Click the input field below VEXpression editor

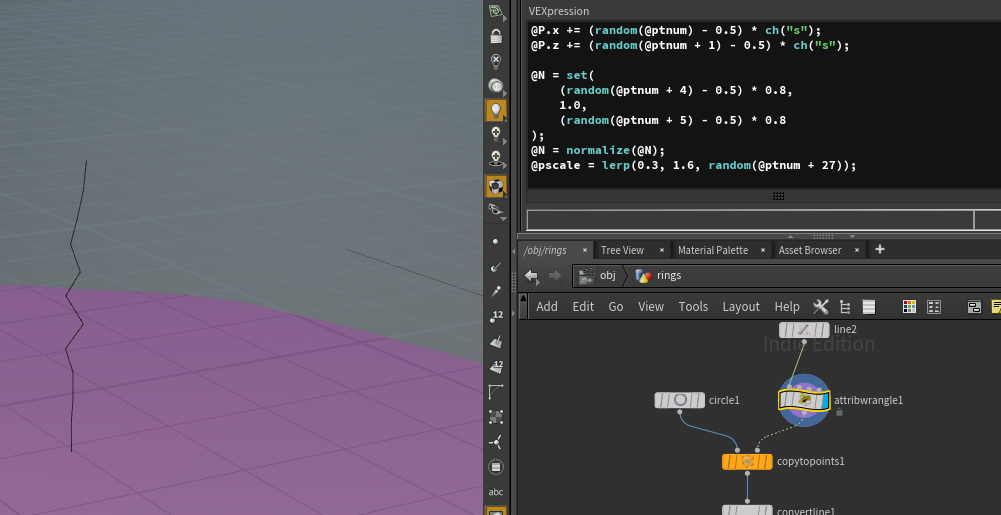750,220
